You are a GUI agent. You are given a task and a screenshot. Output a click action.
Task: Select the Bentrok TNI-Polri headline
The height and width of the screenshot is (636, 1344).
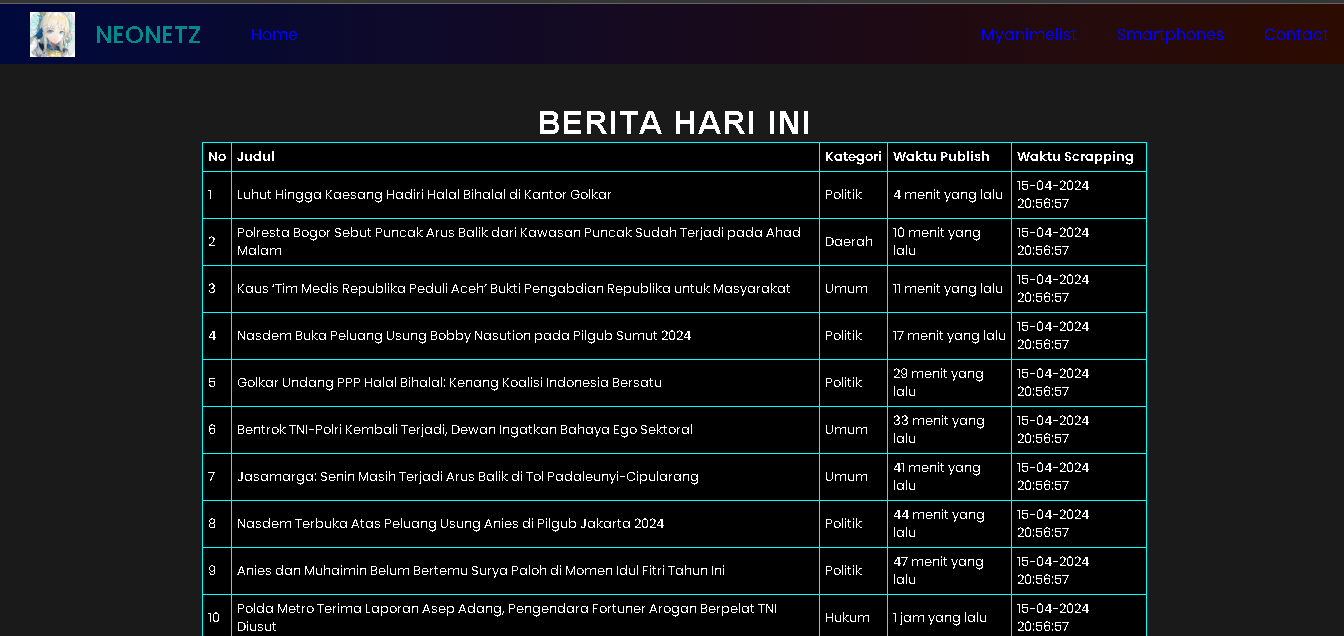(x=464, y=430)
